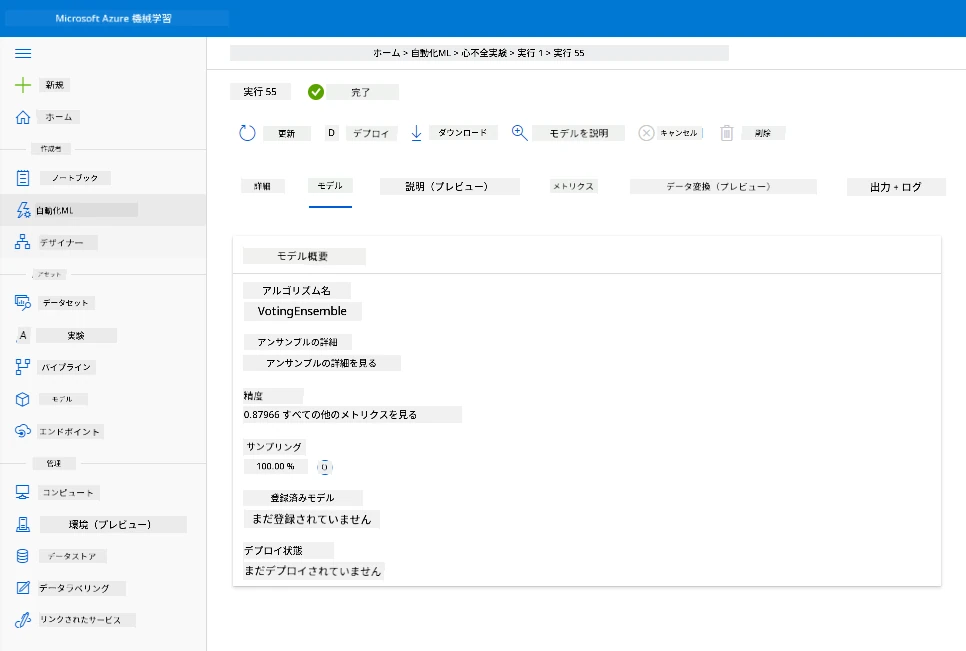Click the cancel X circle icon
Image resolution: width=966 pixels, height=651 pixels.
pos(646,133)
